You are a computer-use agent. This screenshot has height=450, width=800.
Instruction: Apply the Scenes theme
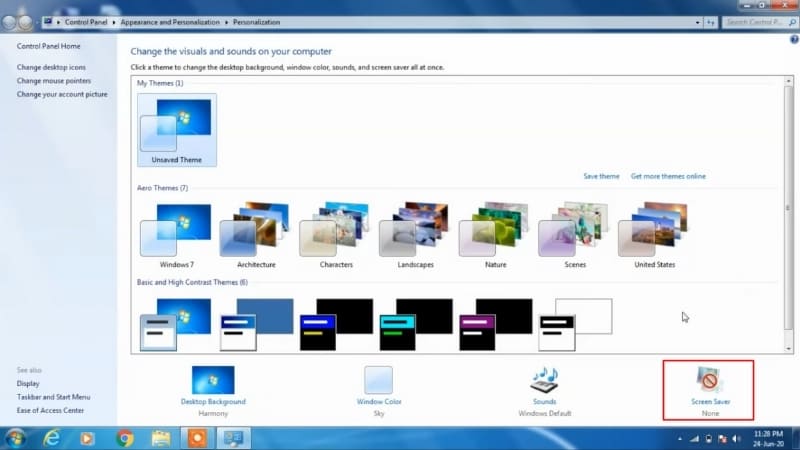(x=574, y=236)
